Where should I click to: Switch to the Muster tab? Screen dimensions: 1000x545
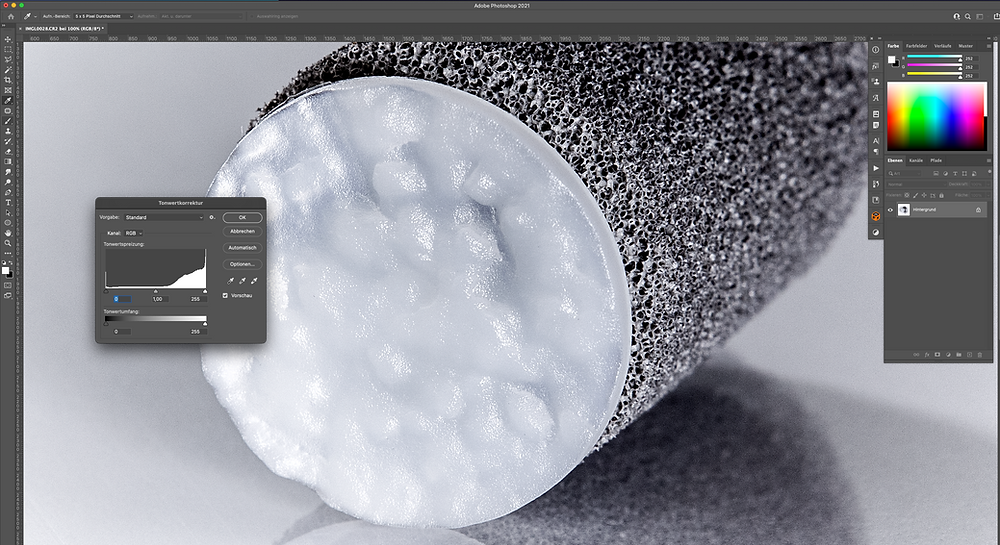(x=966, y=46)
